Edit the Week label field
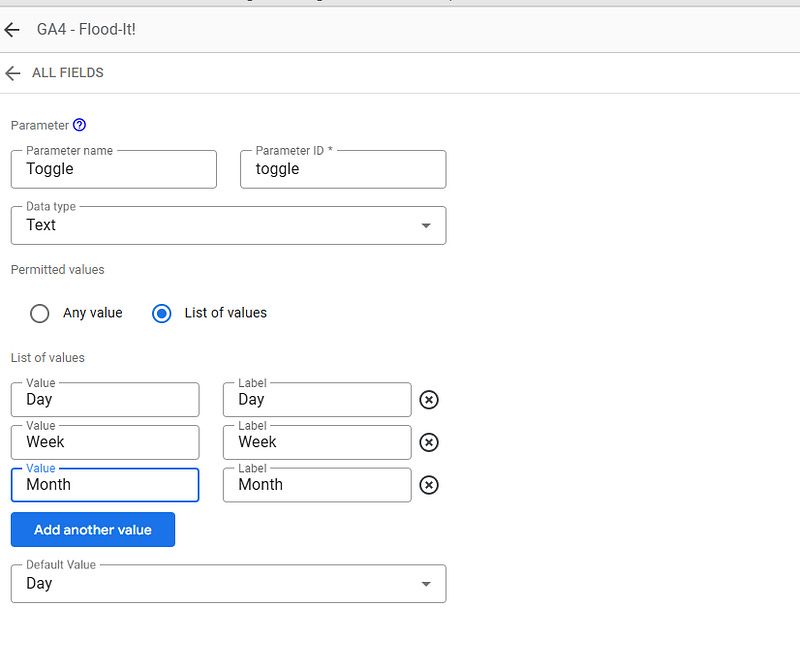 [317, 442]
